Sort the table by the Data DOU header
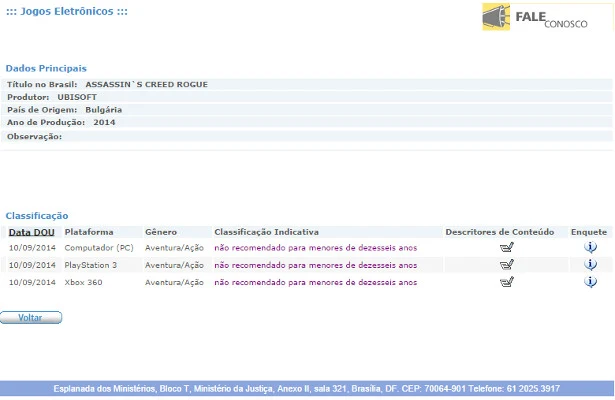This screenshot has width=615, height=400. point(31,232)
